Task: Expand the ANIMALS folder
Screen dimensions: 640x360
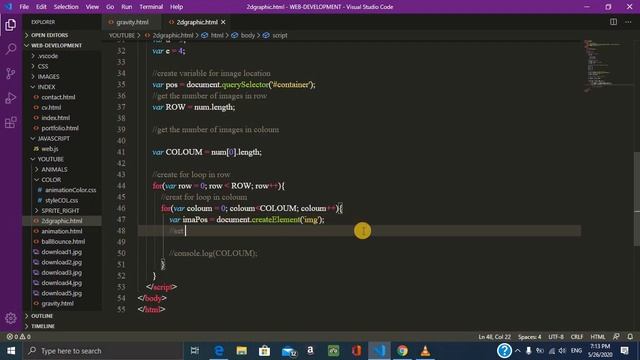Action: [x=62, y=169]
